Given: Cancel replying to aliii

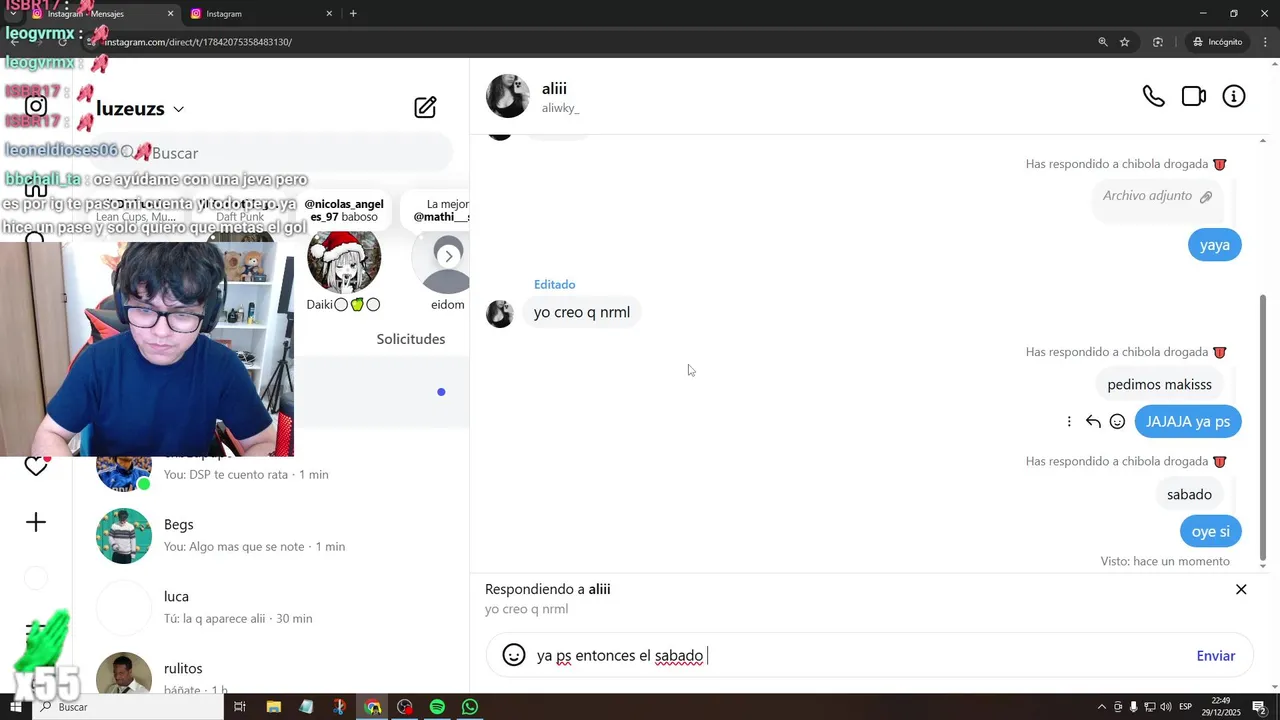Looking at the screenshot, I should point(1241,589).
